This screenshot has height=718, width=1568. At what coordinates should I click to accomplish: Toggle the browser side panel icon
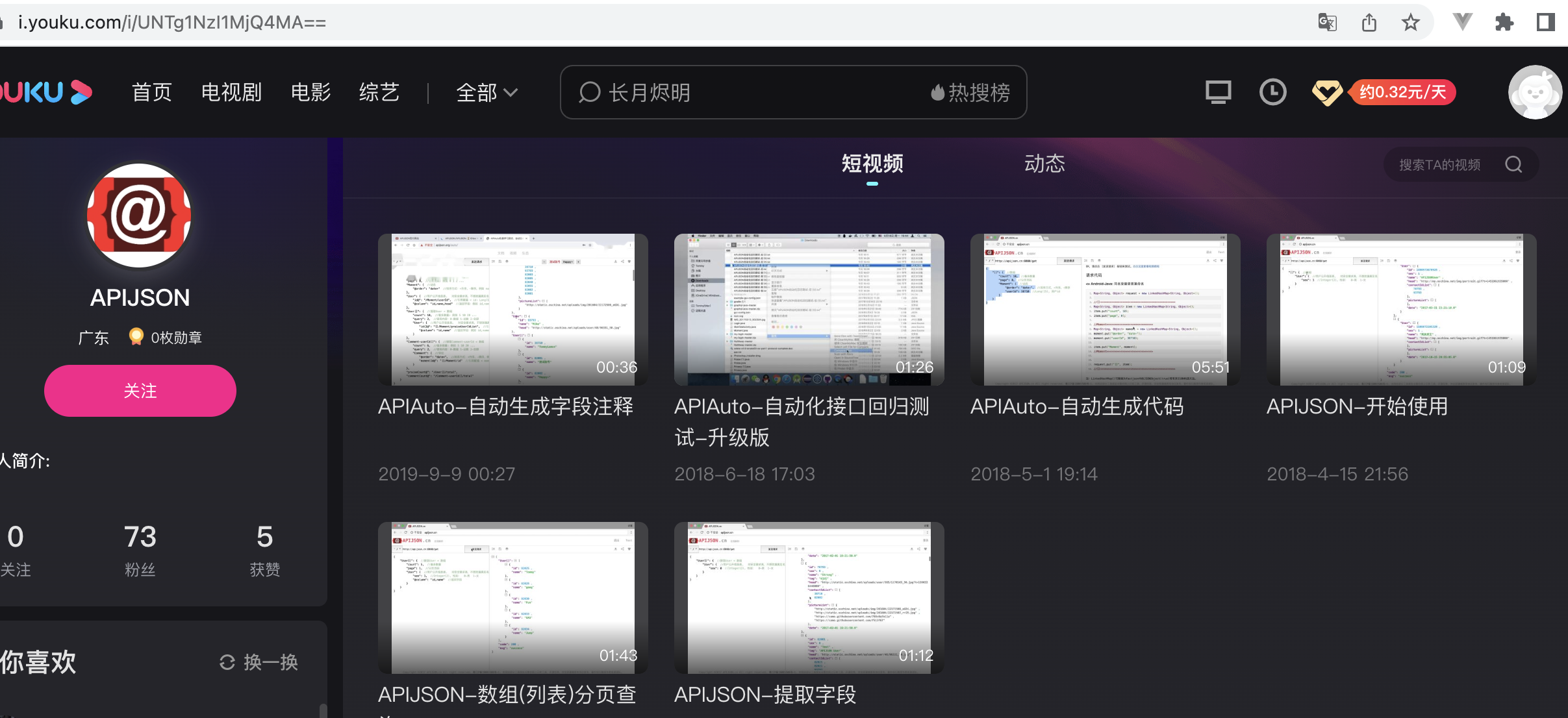1545,23
